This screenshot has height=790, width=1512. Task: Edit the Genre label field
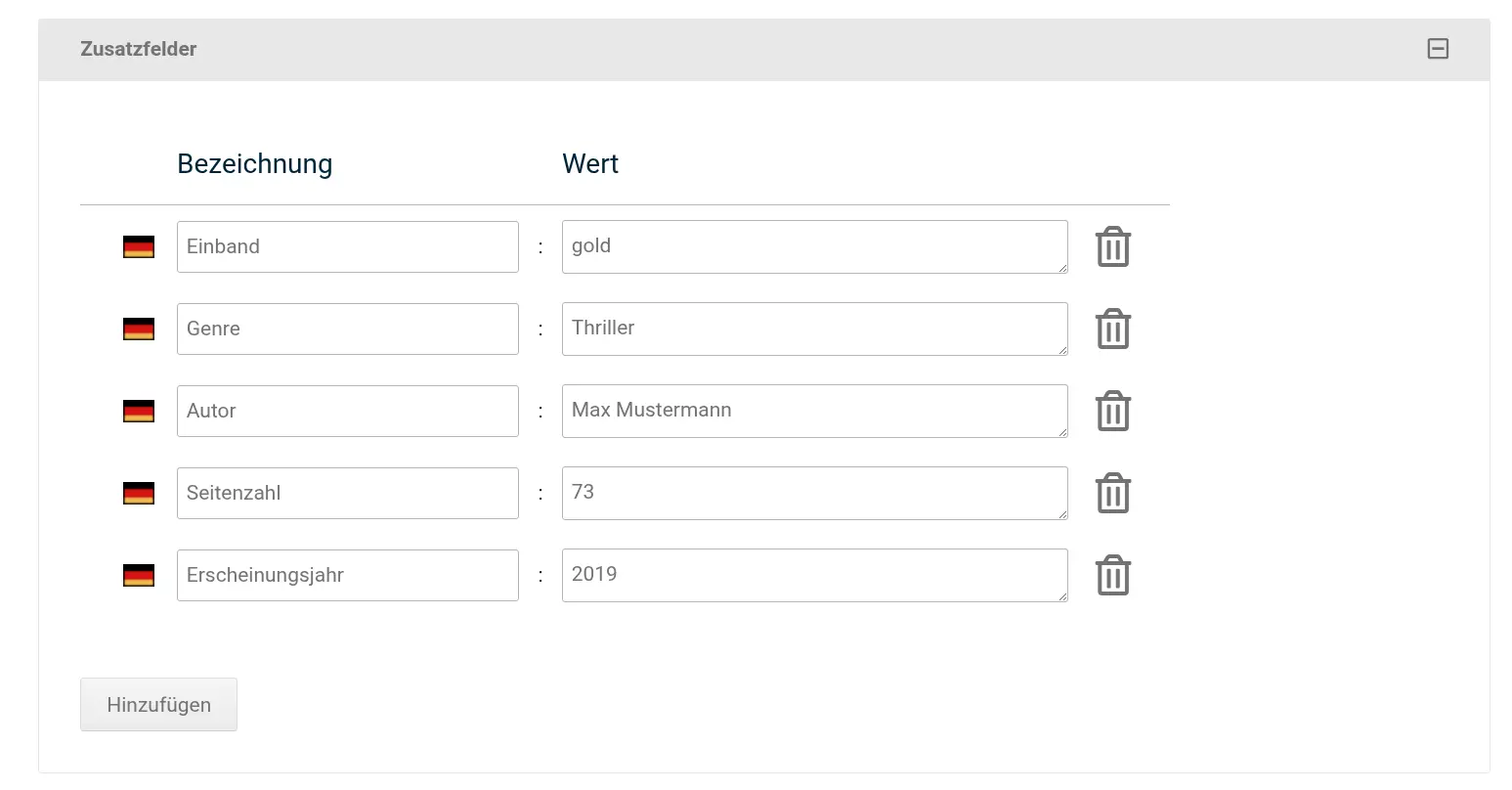pyautogui.click(x=348, y=329)
